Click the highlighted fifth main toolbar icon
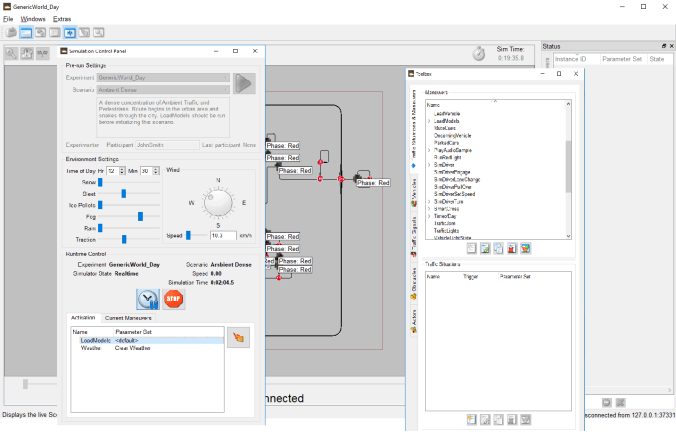The width and height of the screenshot is (676, 439). tap(70, 32)
